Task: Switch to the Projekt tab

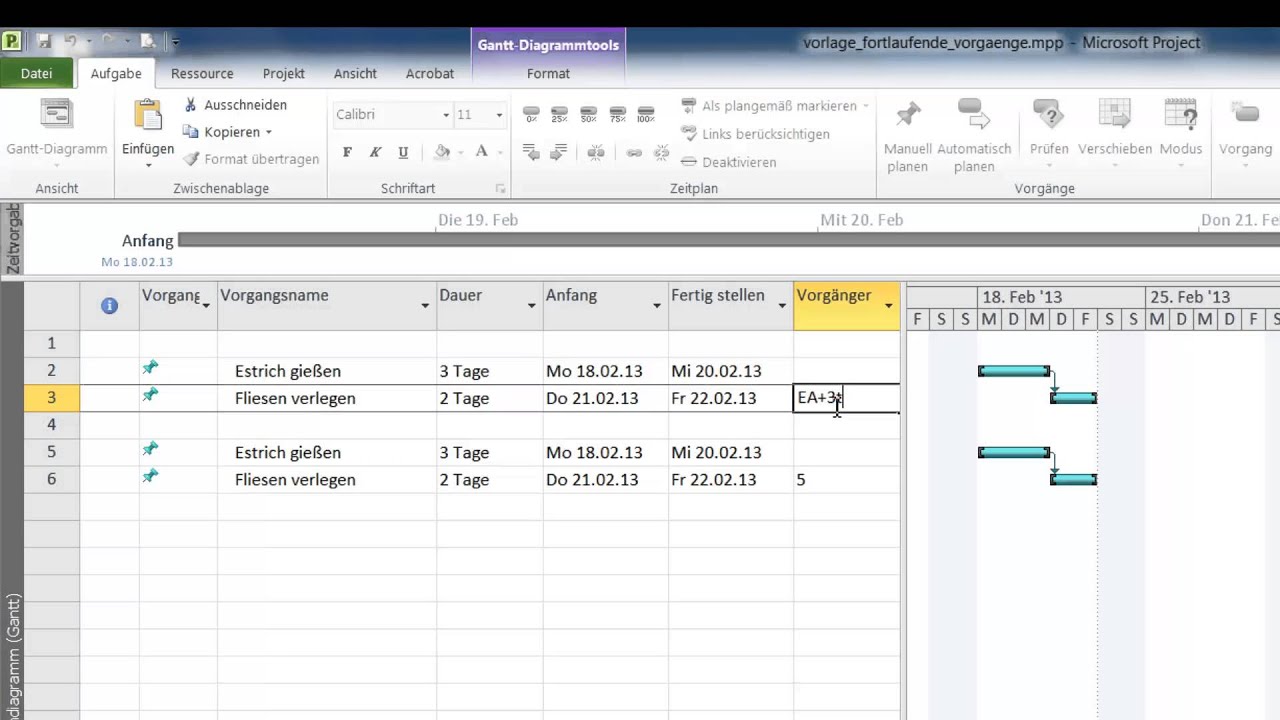Action: coord(284,73)
